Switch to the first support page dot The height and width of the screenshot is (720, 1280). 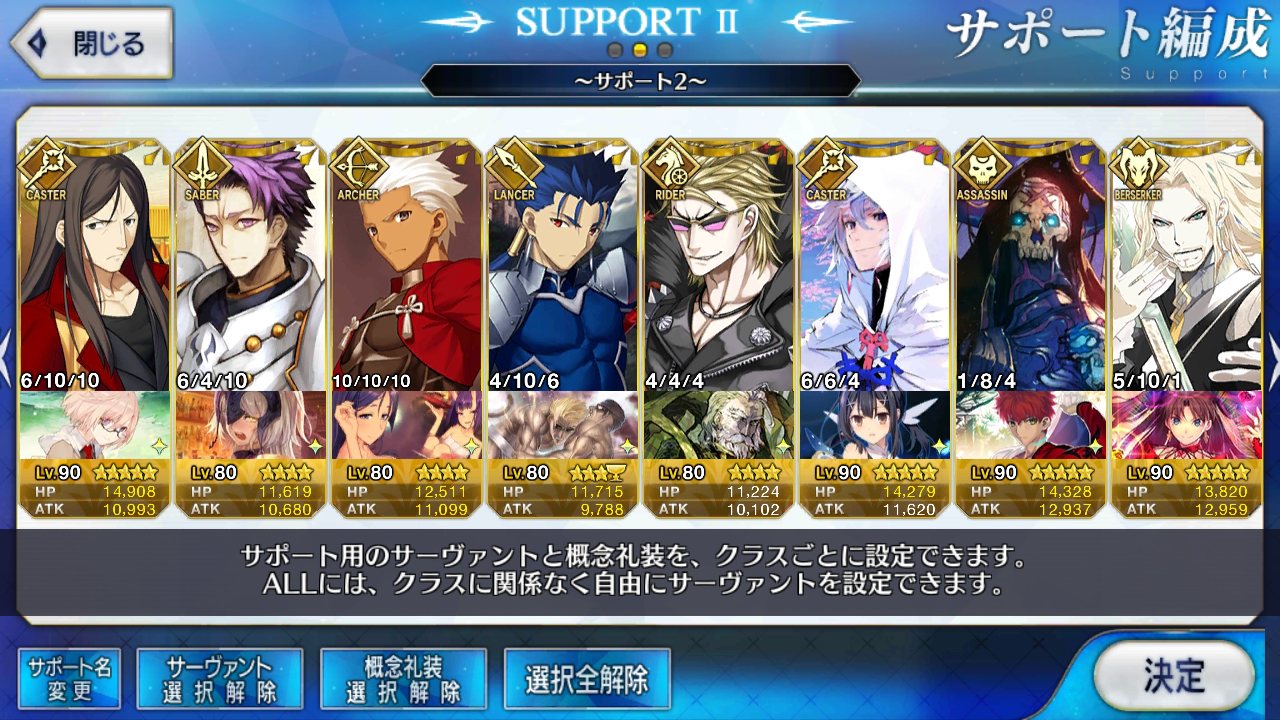616,49
